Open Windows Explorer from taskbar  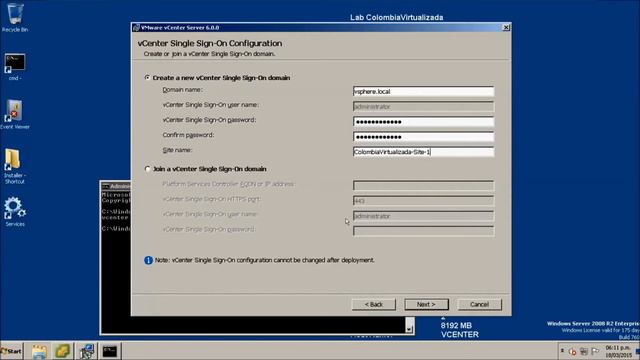click(x=40, y=351)
